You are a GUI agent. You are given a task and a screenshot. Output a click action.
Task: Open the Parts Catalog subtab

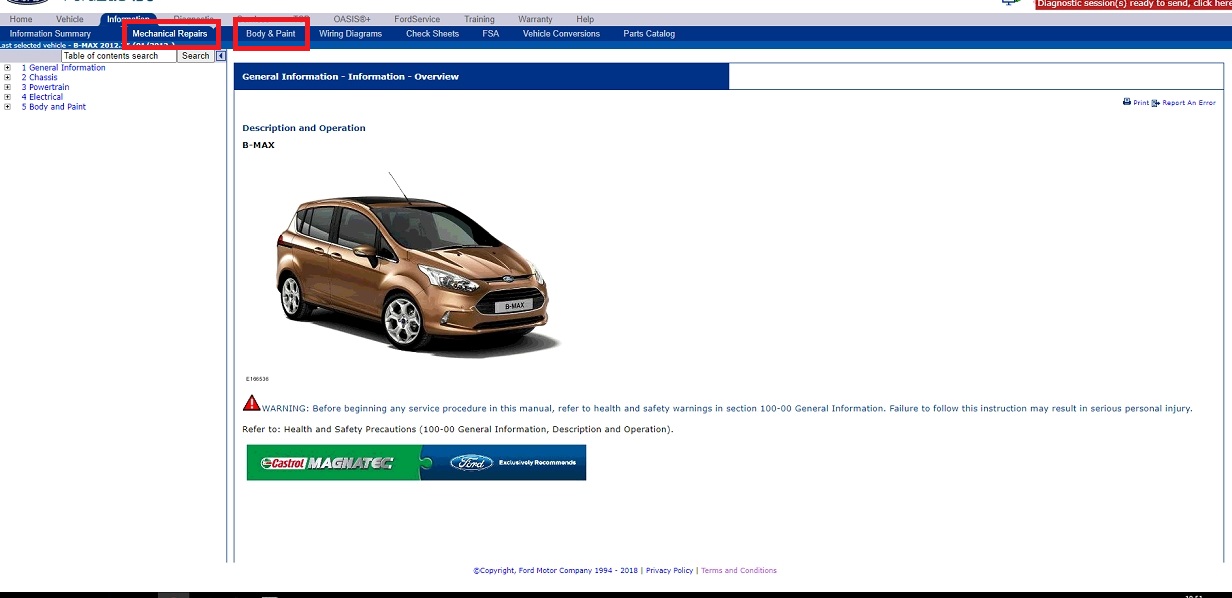point(649,34)
